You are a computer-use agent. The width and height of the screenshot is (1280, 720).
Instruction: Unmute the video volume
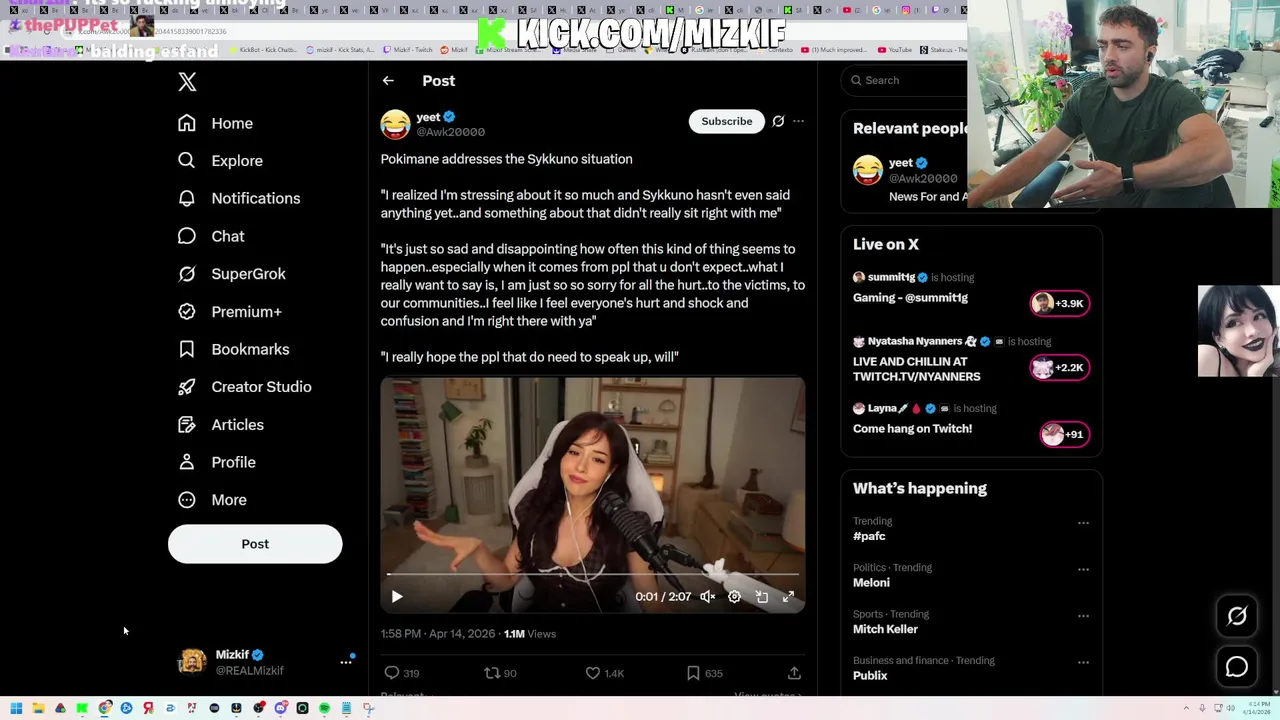click(708, 597)
